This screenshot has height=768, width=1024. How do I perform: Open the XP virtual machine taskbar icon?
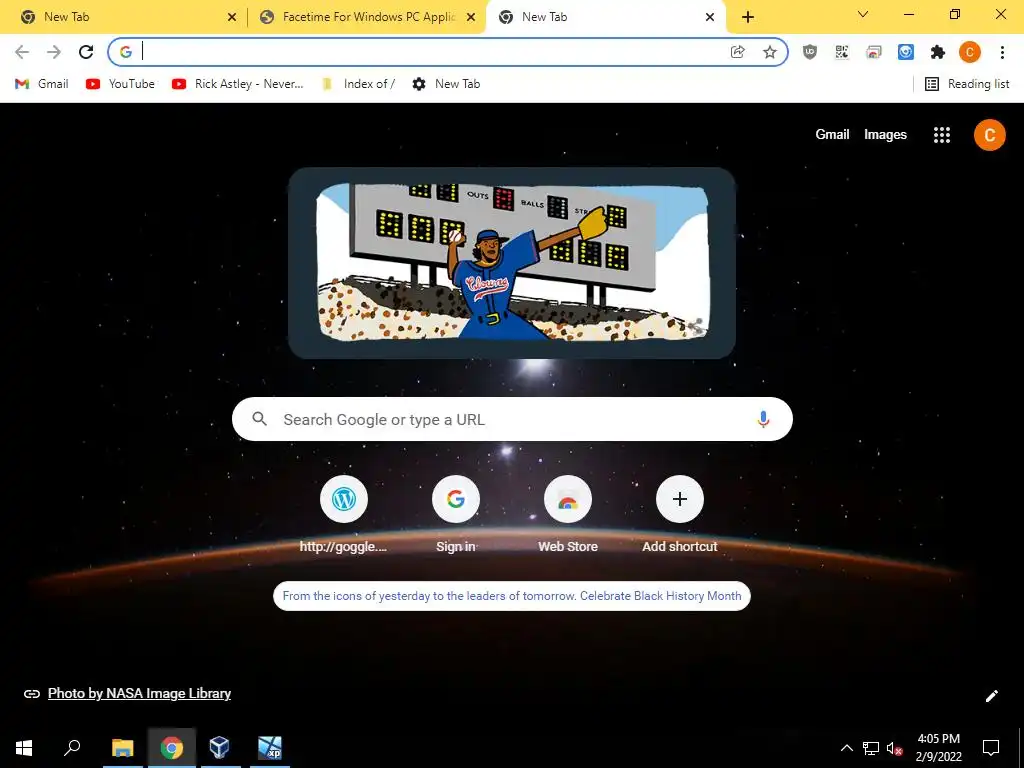pos(270,748)
